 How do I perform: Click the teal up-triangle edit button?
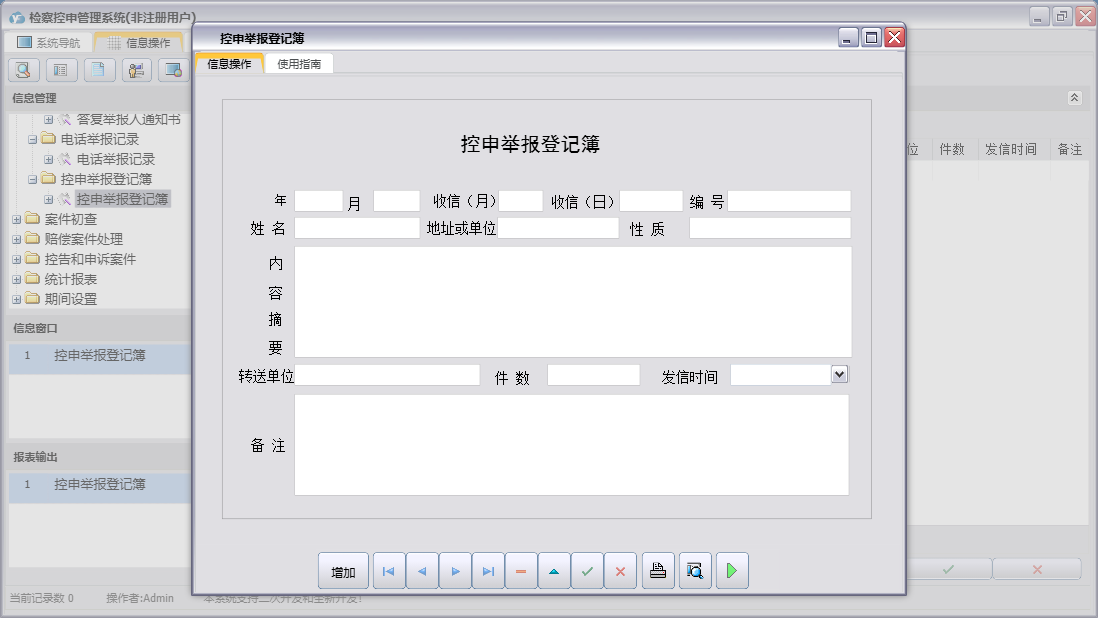coord(554,571)
